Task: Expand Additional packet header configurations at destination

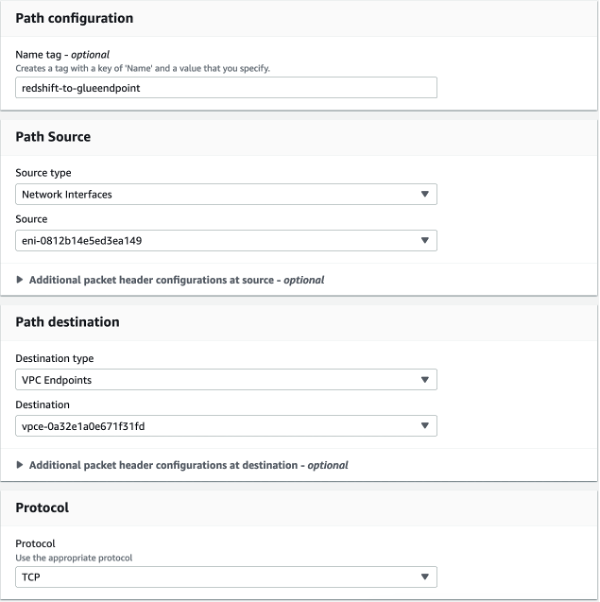Action: pos(188,465)
